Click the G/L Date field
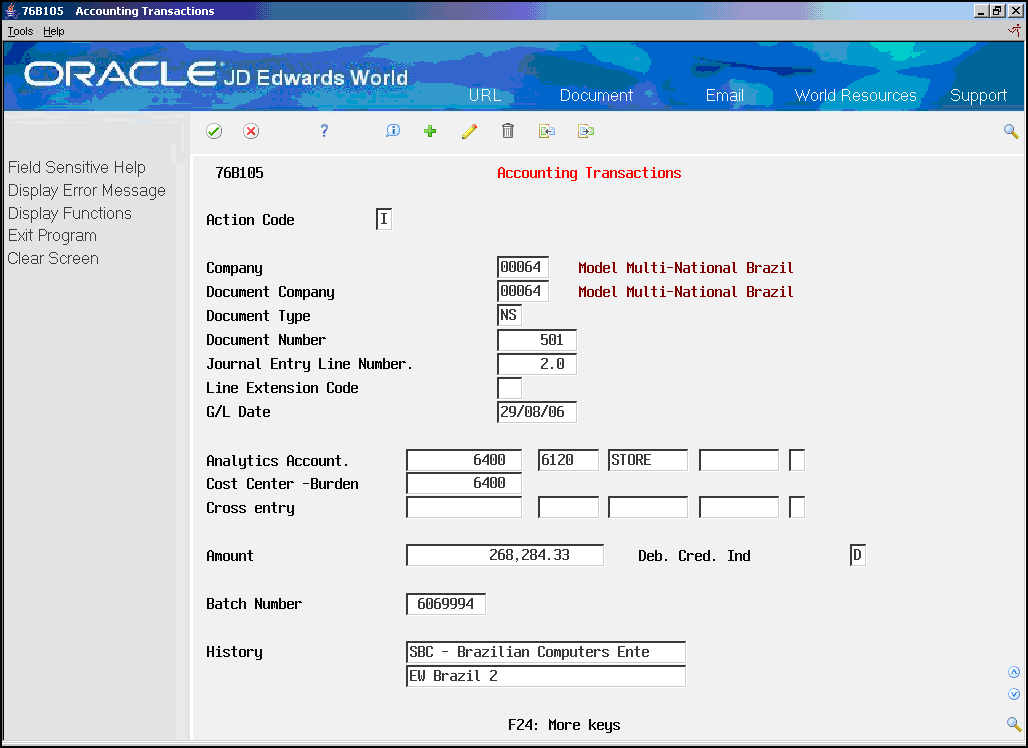The image size is (1028, 748). [536, 412]
